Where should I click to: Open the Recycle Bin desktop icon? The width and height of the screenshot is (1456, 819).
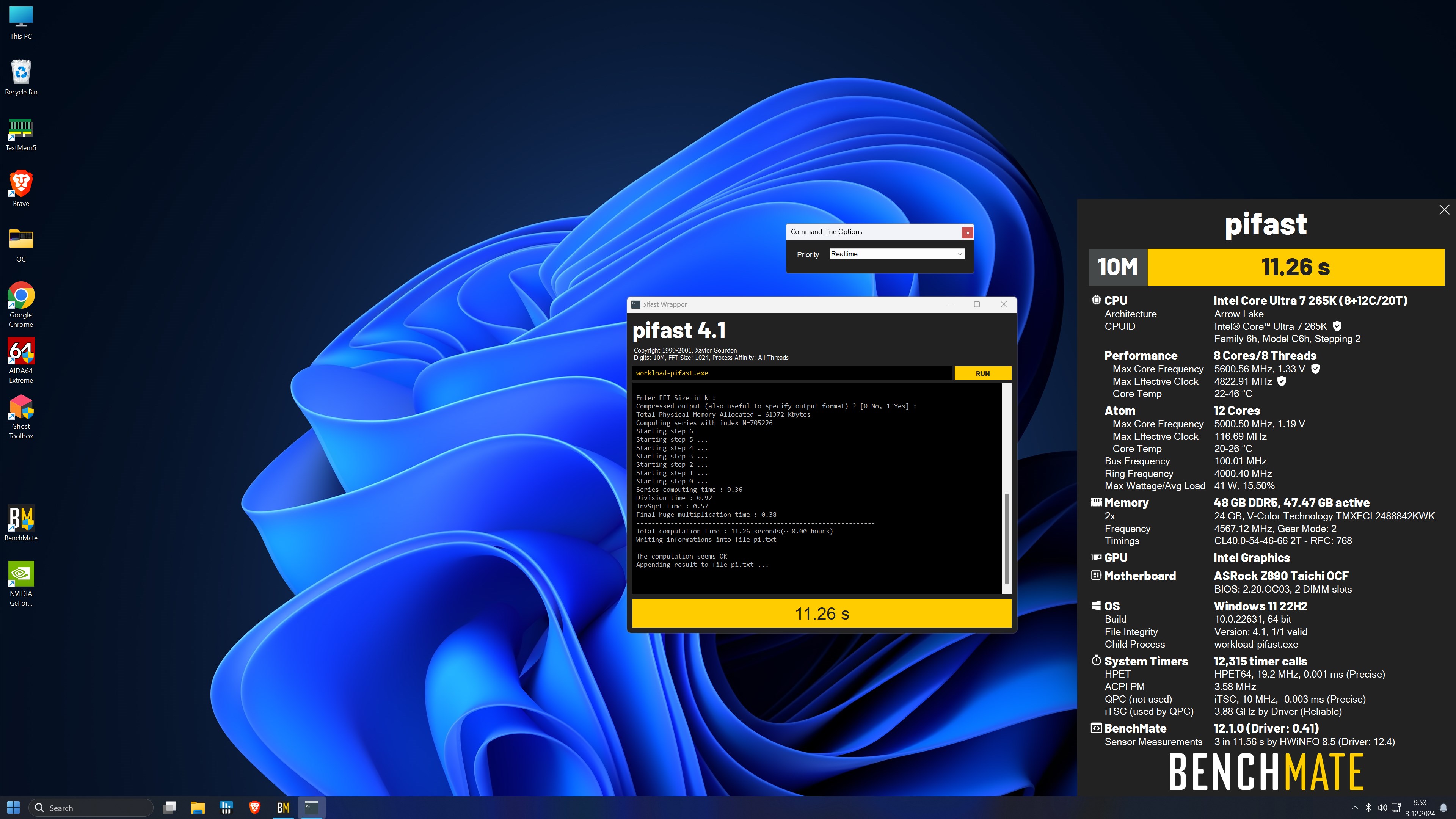(x=21, y=78)
